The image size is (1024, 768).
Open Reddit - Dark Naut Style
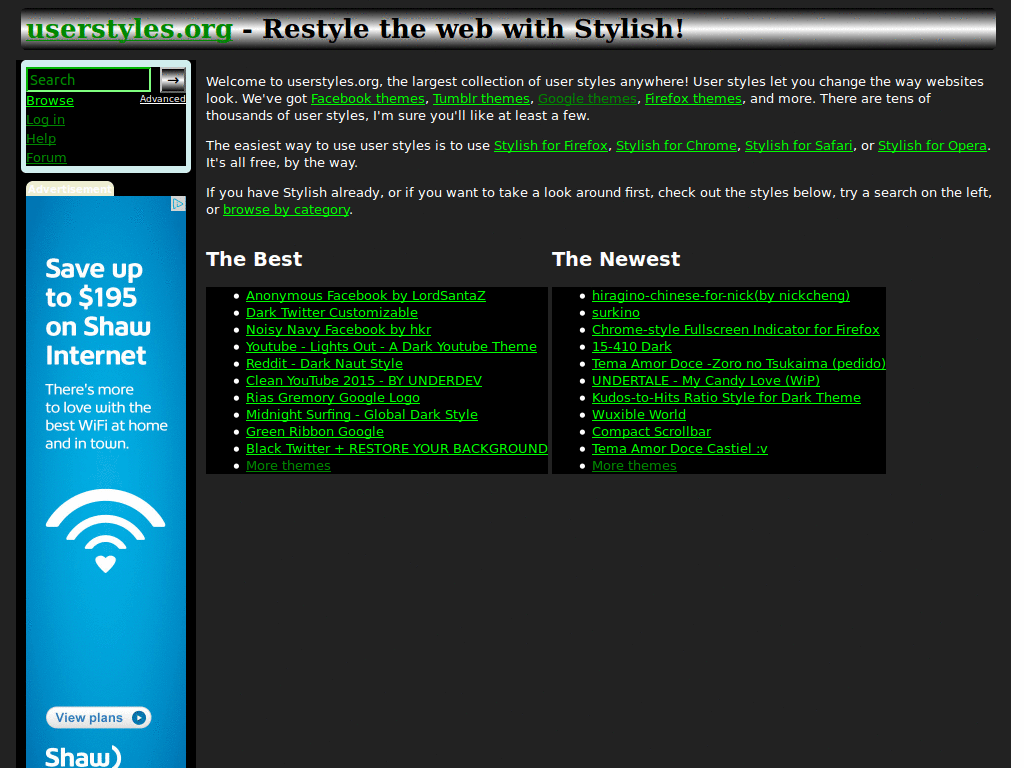point(324,364)
